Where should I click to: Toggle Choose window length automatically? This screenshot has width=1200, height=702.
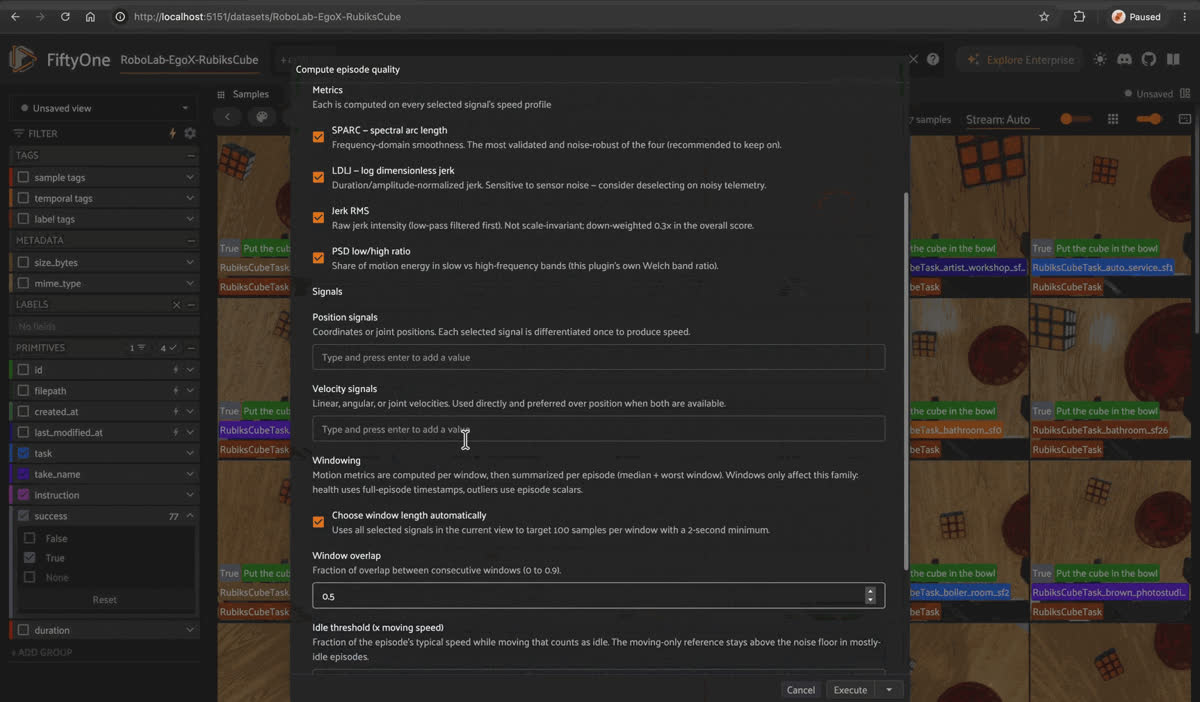coord(318,521)
